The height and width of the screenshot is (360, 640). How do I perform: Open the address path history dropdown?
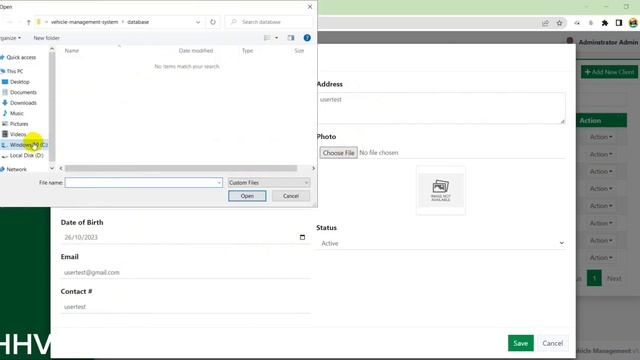coord(198,22)
